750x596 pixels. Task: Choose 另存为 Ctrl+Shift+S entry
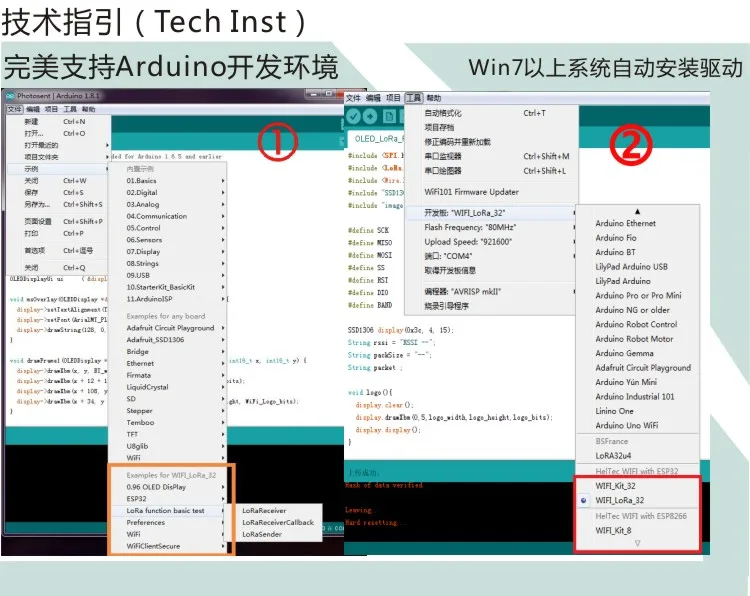(58, 204)
